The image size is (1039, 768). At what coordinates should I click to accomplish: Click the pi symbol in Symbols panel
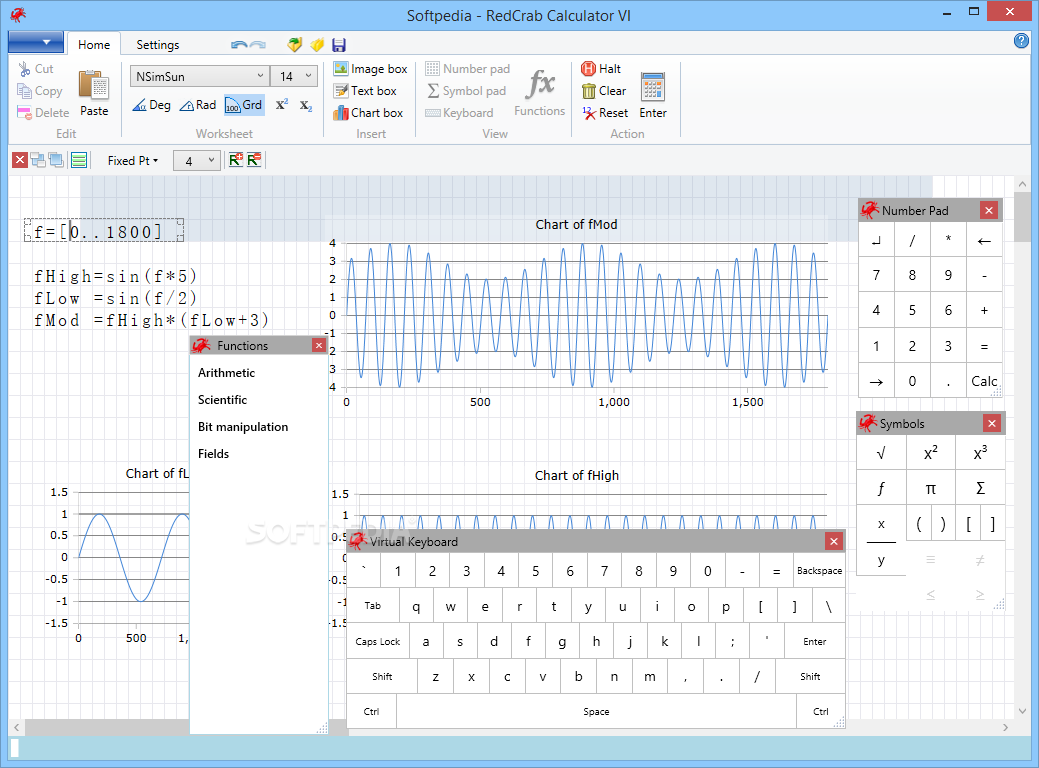[x=930, y=488]
